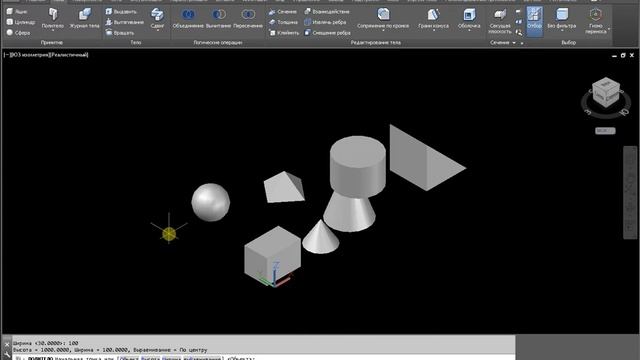Open the ЮЗ изометрия view menu
This screenshot has height=360, width=640.
click(29, 55)
